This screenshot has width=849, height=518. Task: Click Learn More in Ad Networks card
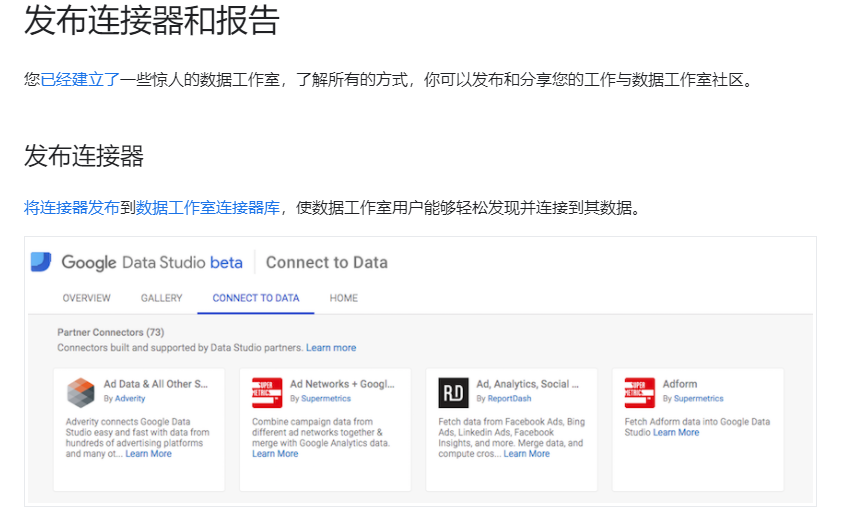pyautogui.click(x=275, y=454)
